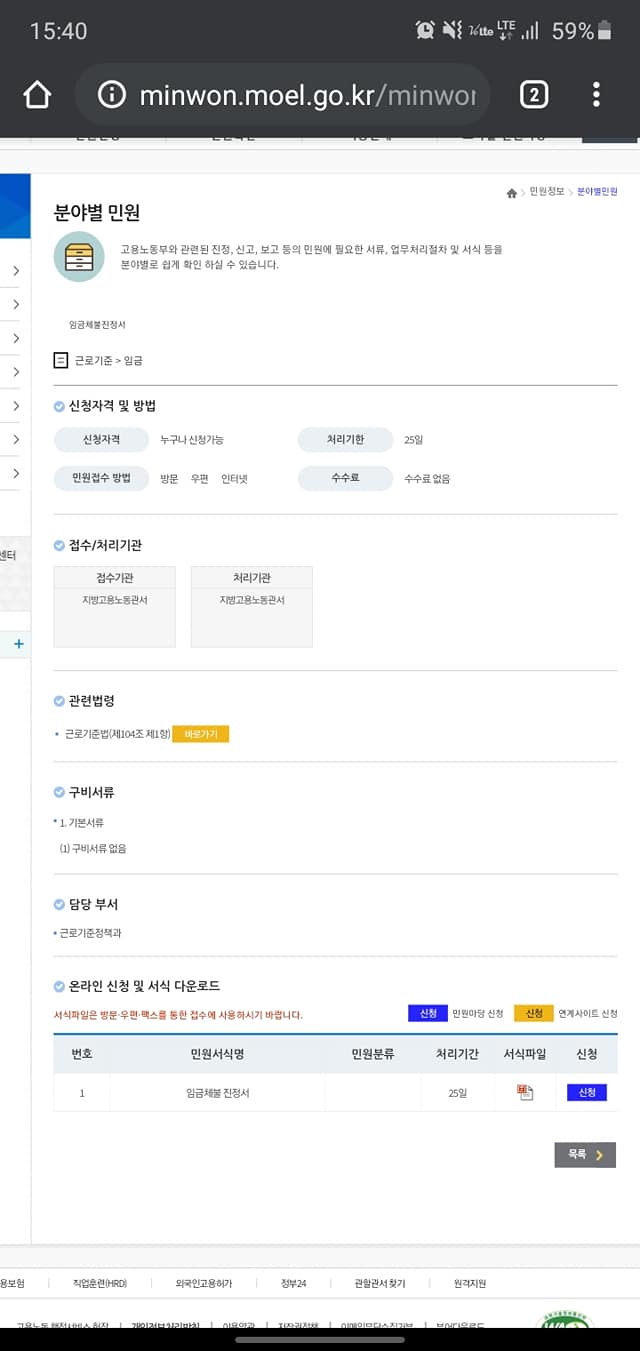Click the plus icon on the left sidebar

(17, 644)
